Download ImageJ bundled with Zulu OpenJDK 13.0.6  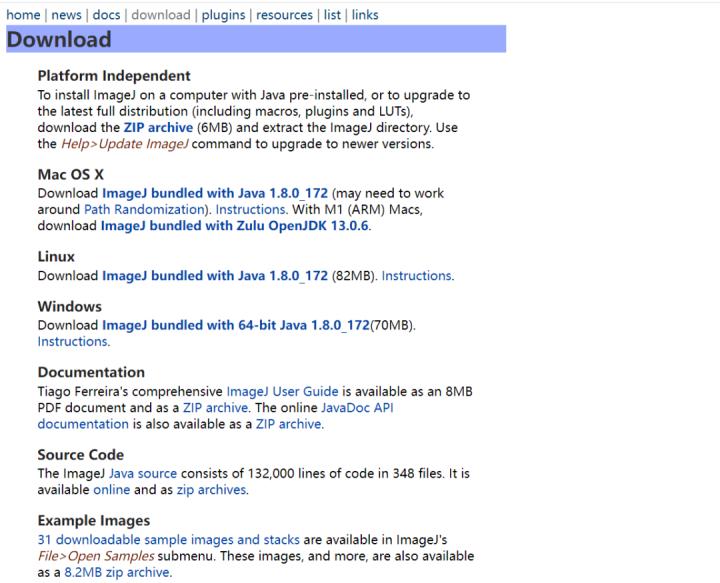pyautogui.click(x=235, y=226)
